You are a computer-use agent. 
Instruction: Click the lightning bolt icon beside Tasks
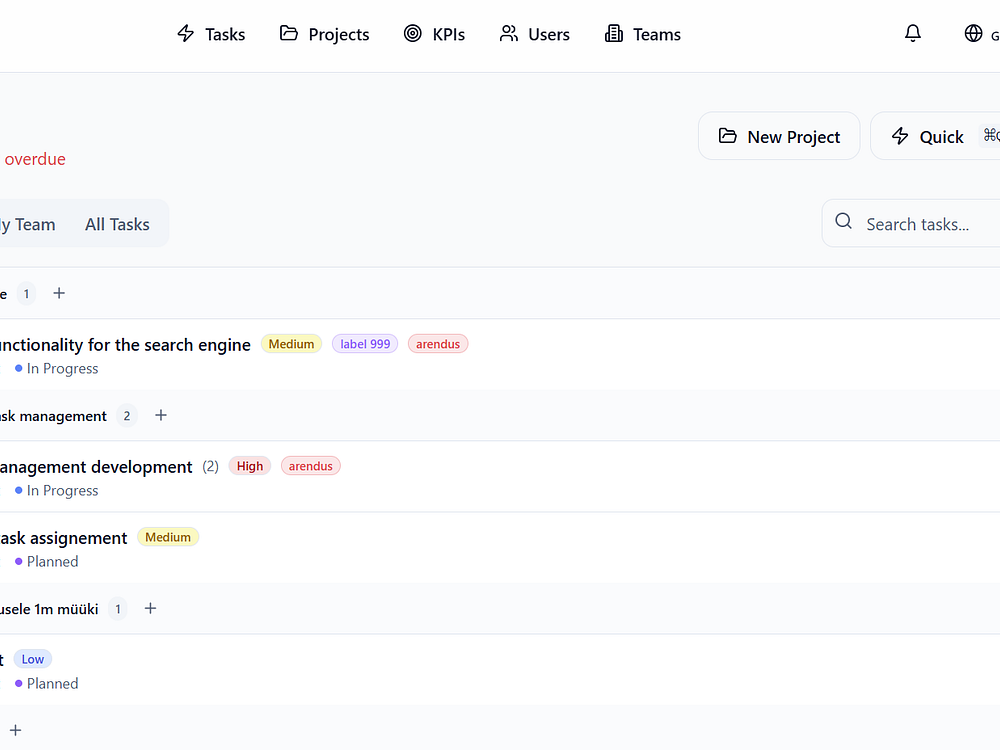coord(186,33)
